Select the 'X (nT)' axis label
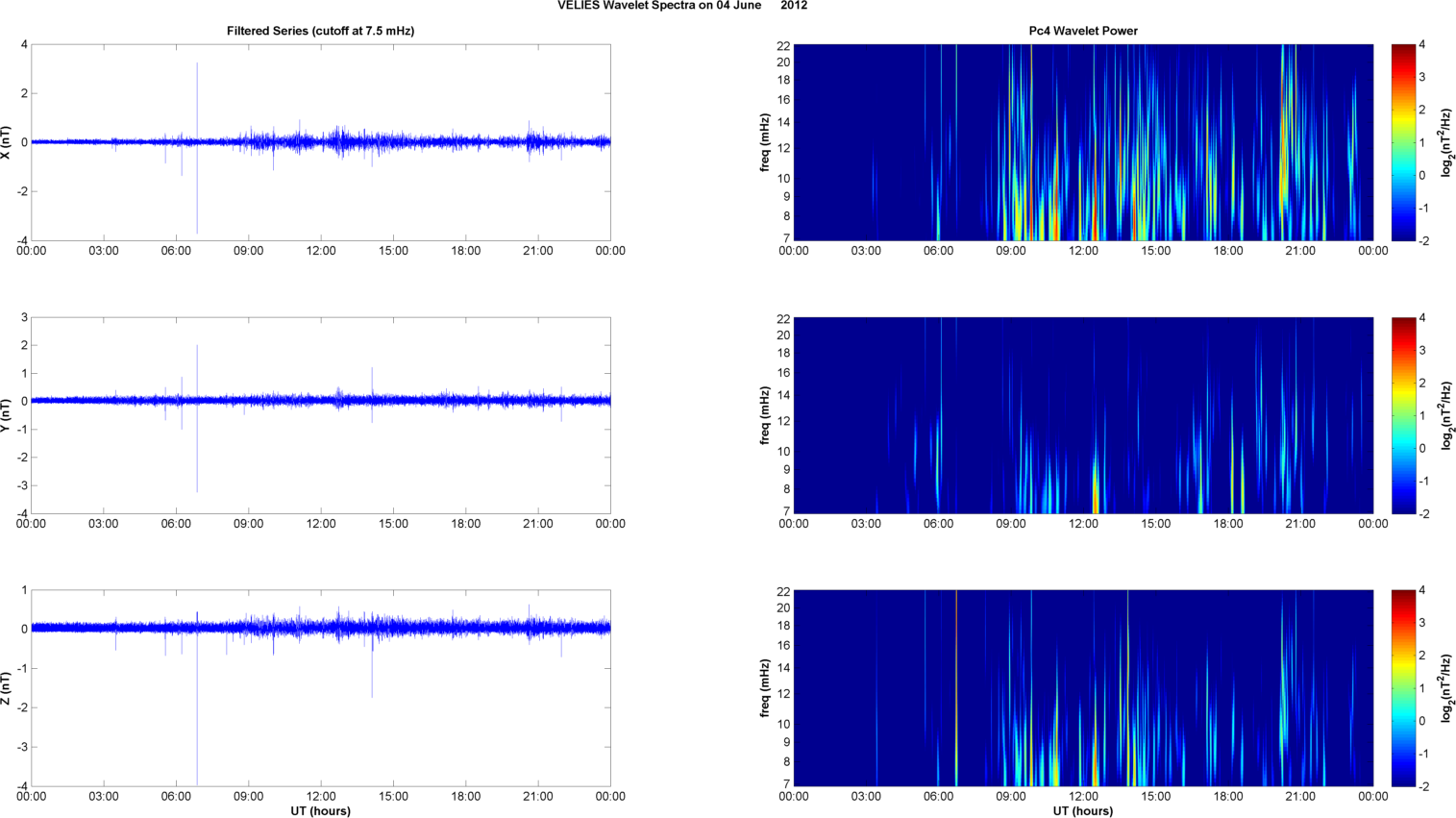The image size is (1456, 818). click(7, 142)
